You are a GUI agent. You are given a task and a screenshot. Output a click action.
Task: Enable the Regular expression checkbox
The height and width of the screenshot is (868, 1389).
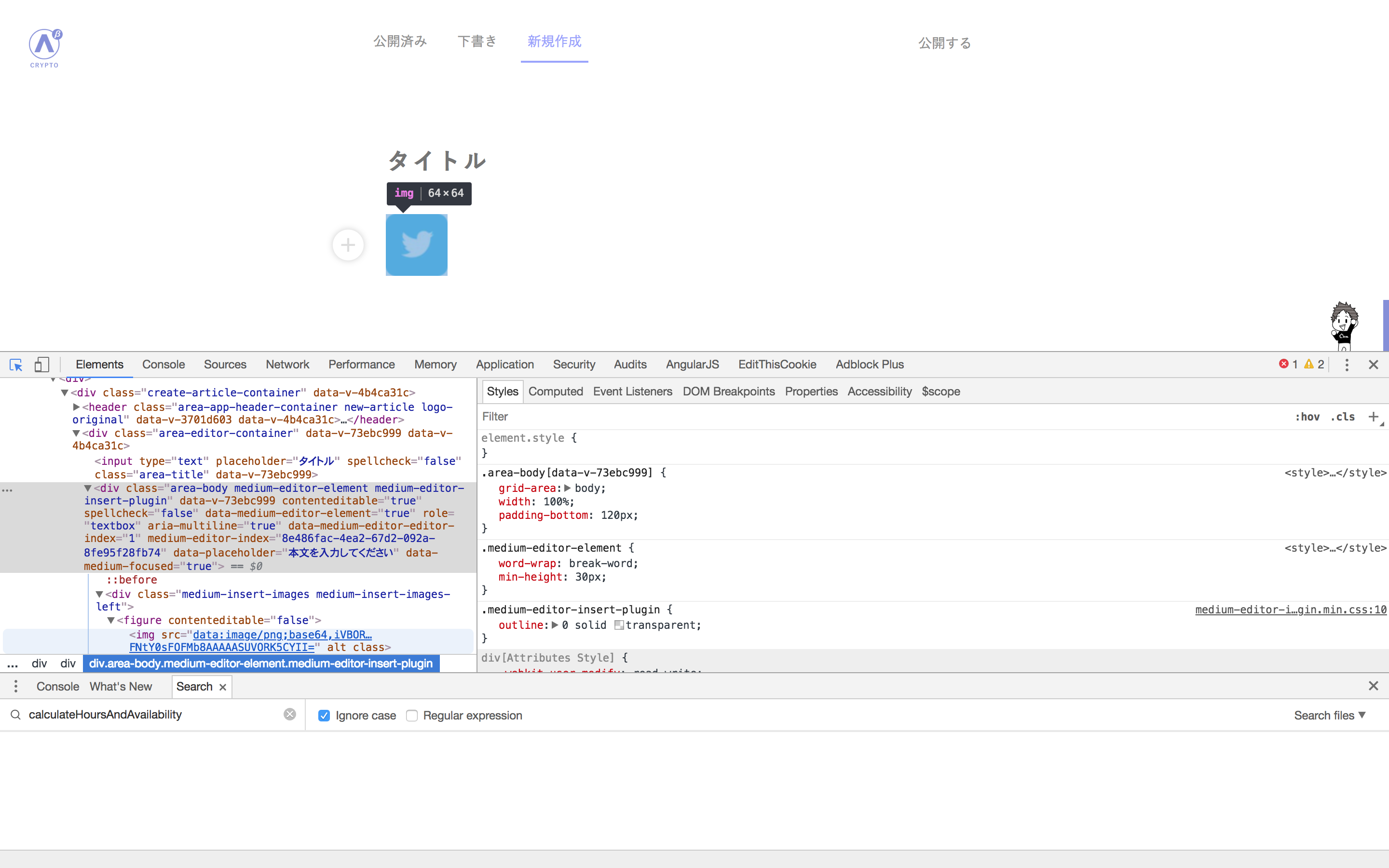coord(411,715)
